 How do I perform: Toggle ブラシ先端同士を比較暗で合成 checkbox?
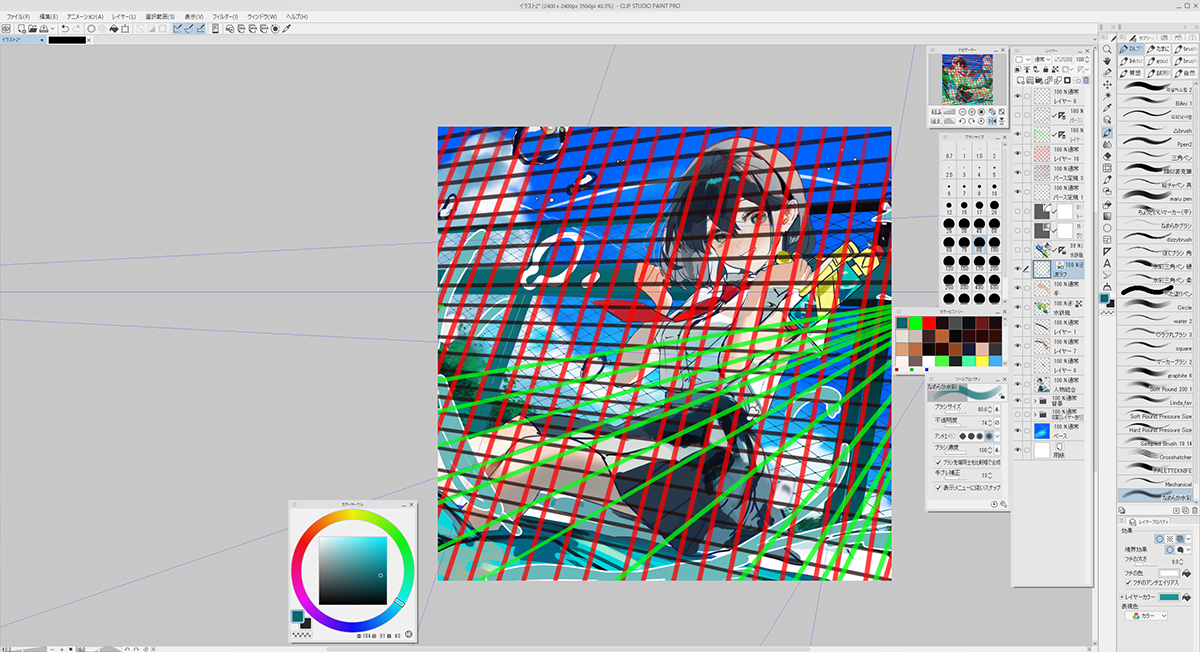937,462
